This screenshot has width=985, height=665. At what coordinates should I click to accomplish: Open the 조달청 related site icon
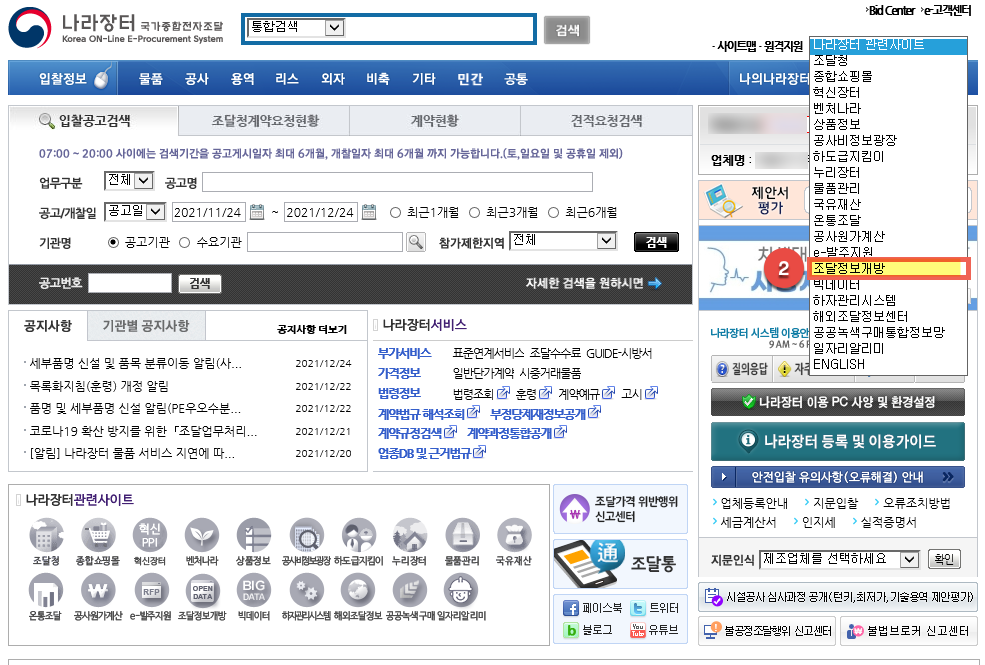click(46, 535)
